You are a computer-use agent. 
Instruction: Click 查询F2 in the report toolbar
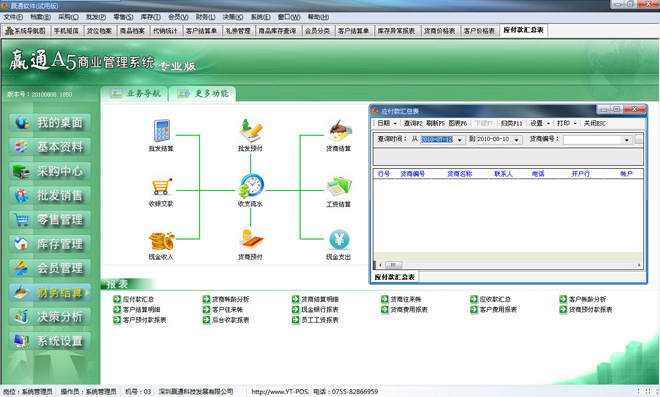click(x=413, y=123)
